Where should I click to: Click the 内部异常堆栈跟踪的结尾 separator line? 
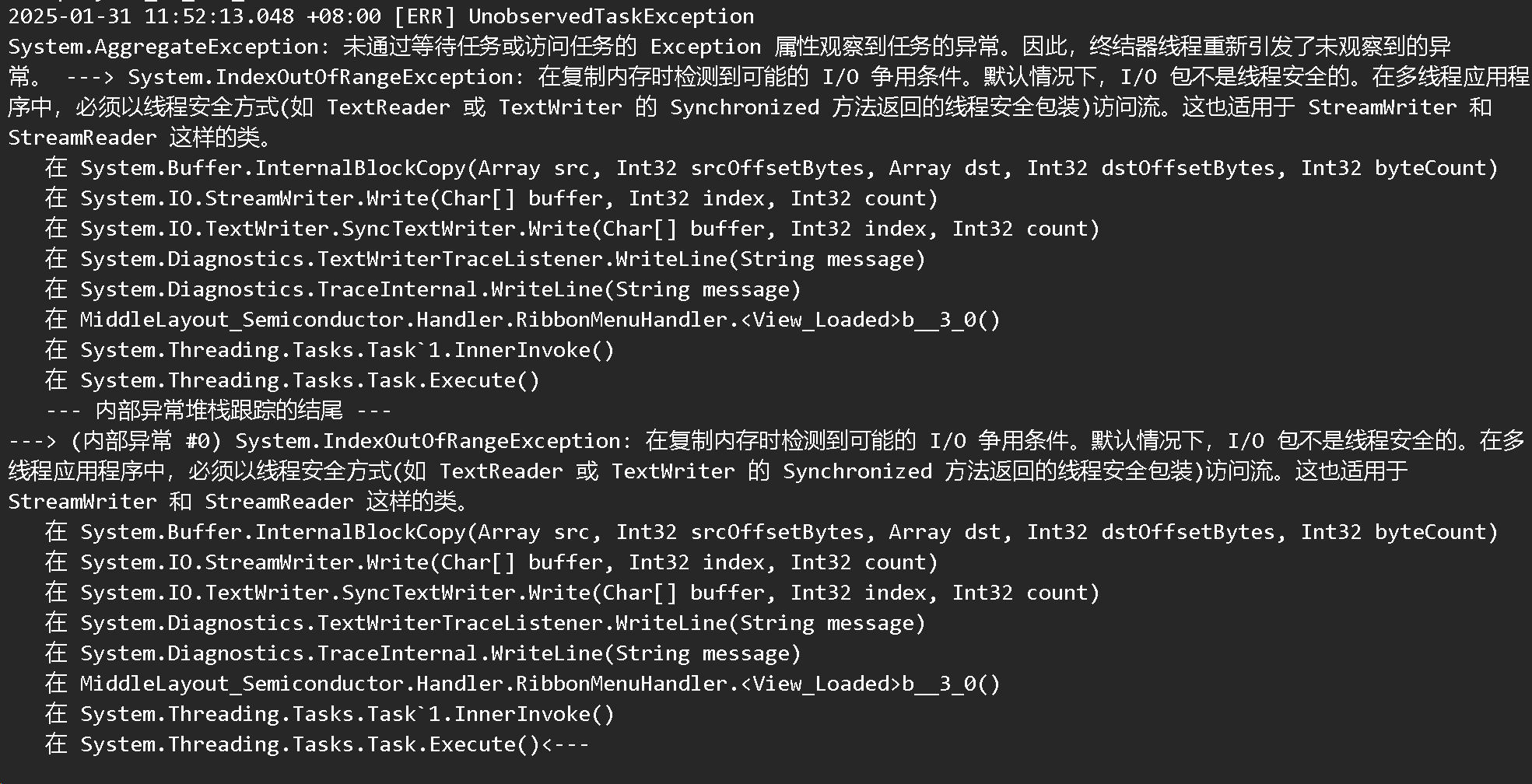click(x=218, y=411)
